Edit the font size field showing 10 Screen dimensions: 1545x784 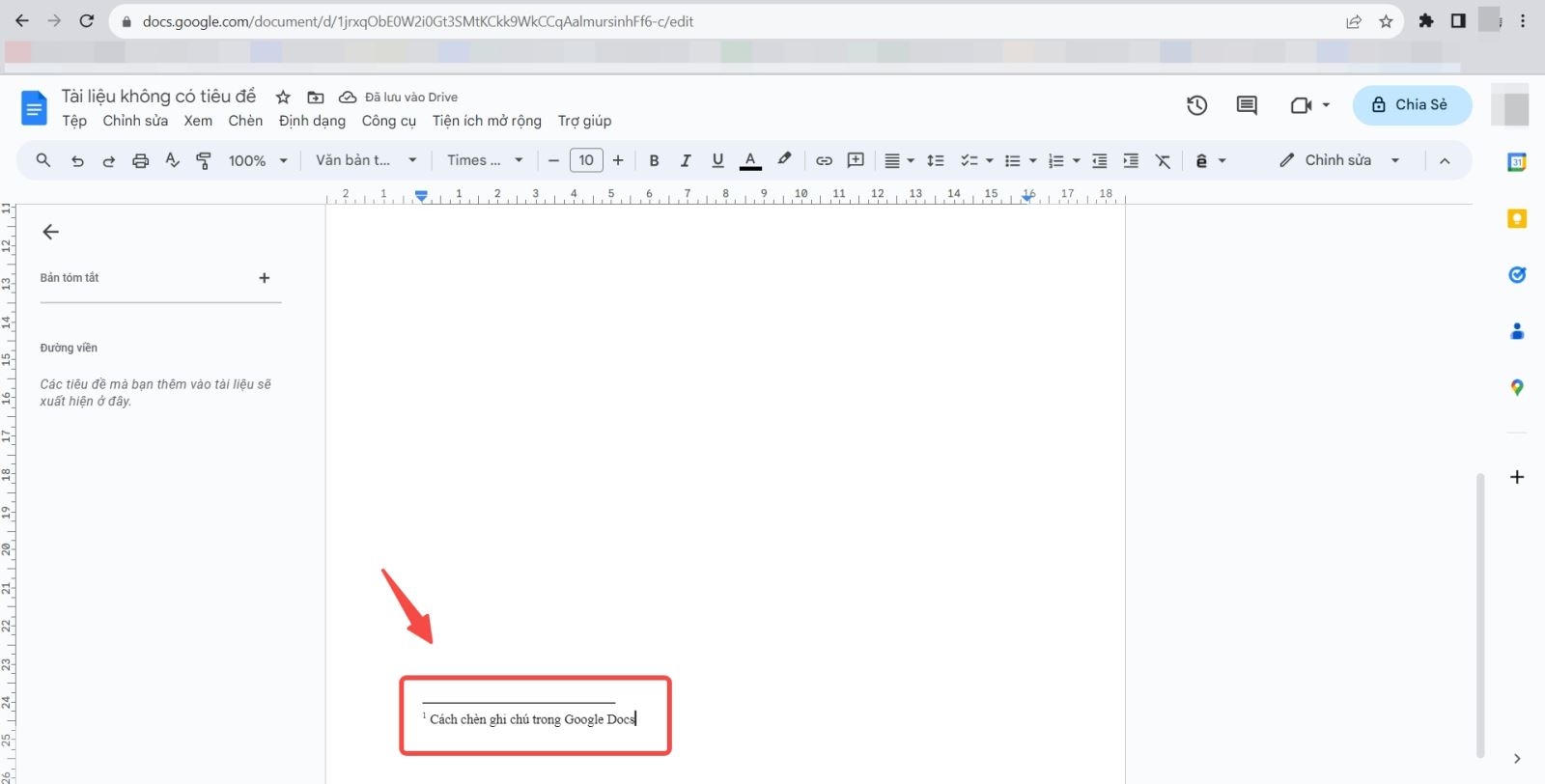point(586,160)
